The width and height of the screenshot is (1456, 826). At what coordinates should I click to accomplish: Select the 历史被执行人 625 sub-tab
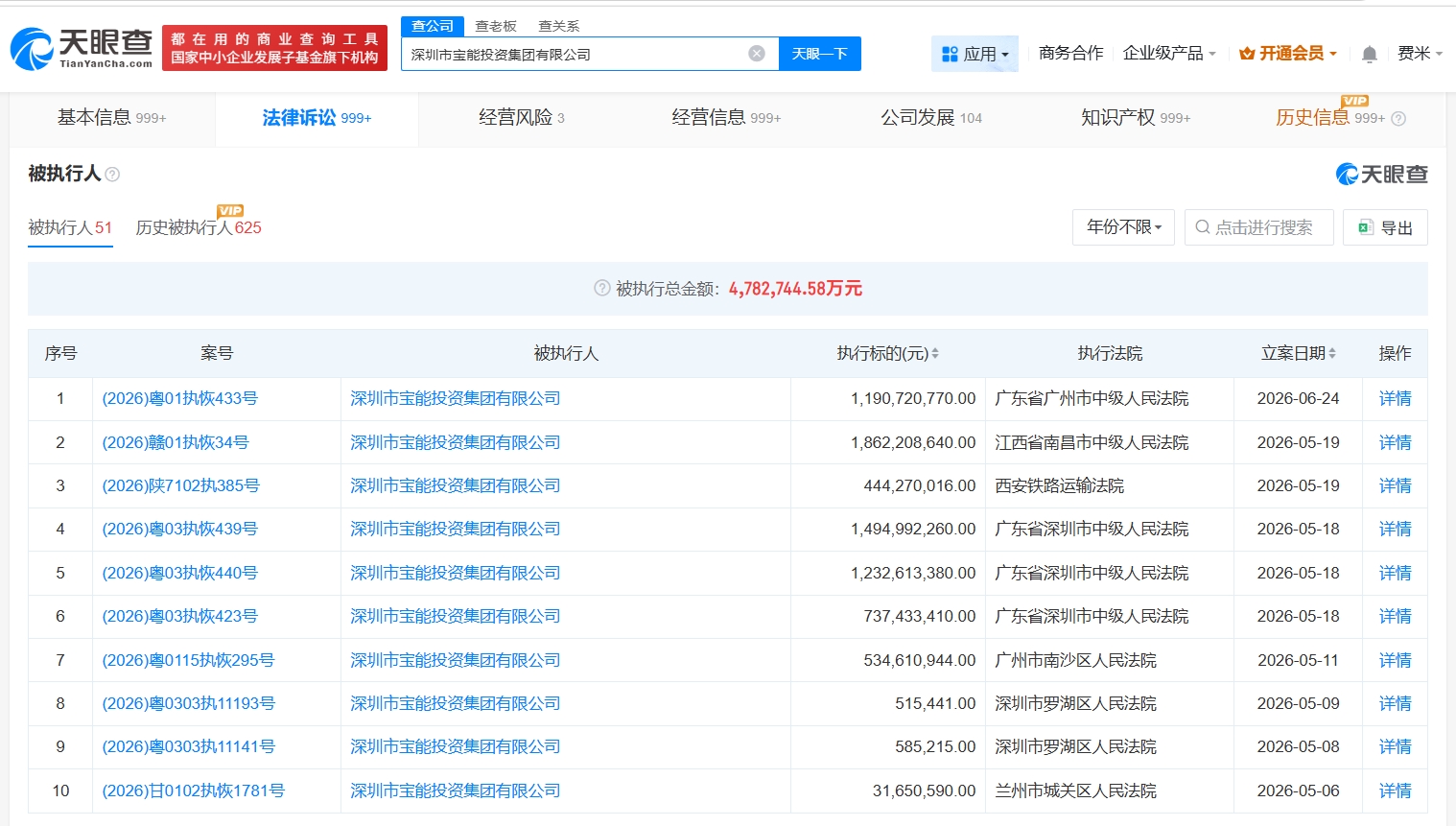click(x=199, y=228)
